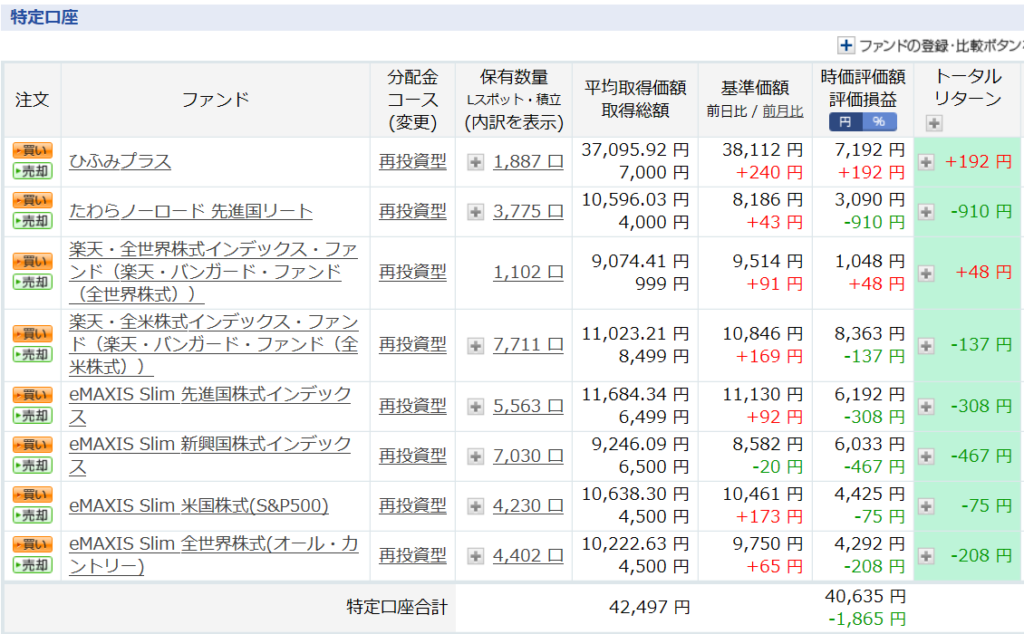Image resolution: width=1024 pixels, height=634 pixels.
Task: Expand holdings breakdown plus for eMAXIS Slim 全世界株式(オール・カントリー)
Action: (475, 556)
